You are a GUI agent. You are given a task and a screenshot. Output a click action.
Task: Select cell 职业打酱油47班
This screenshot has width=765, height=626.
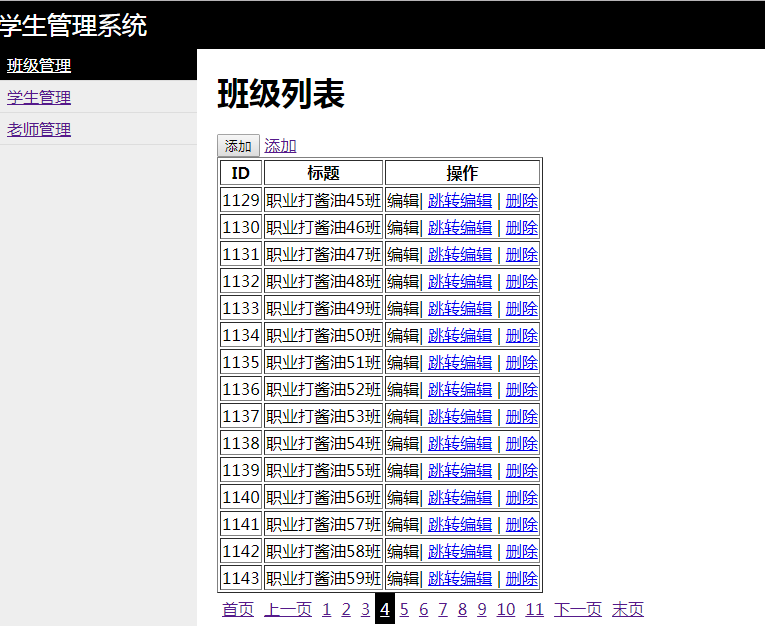click(x=323, y=255)
